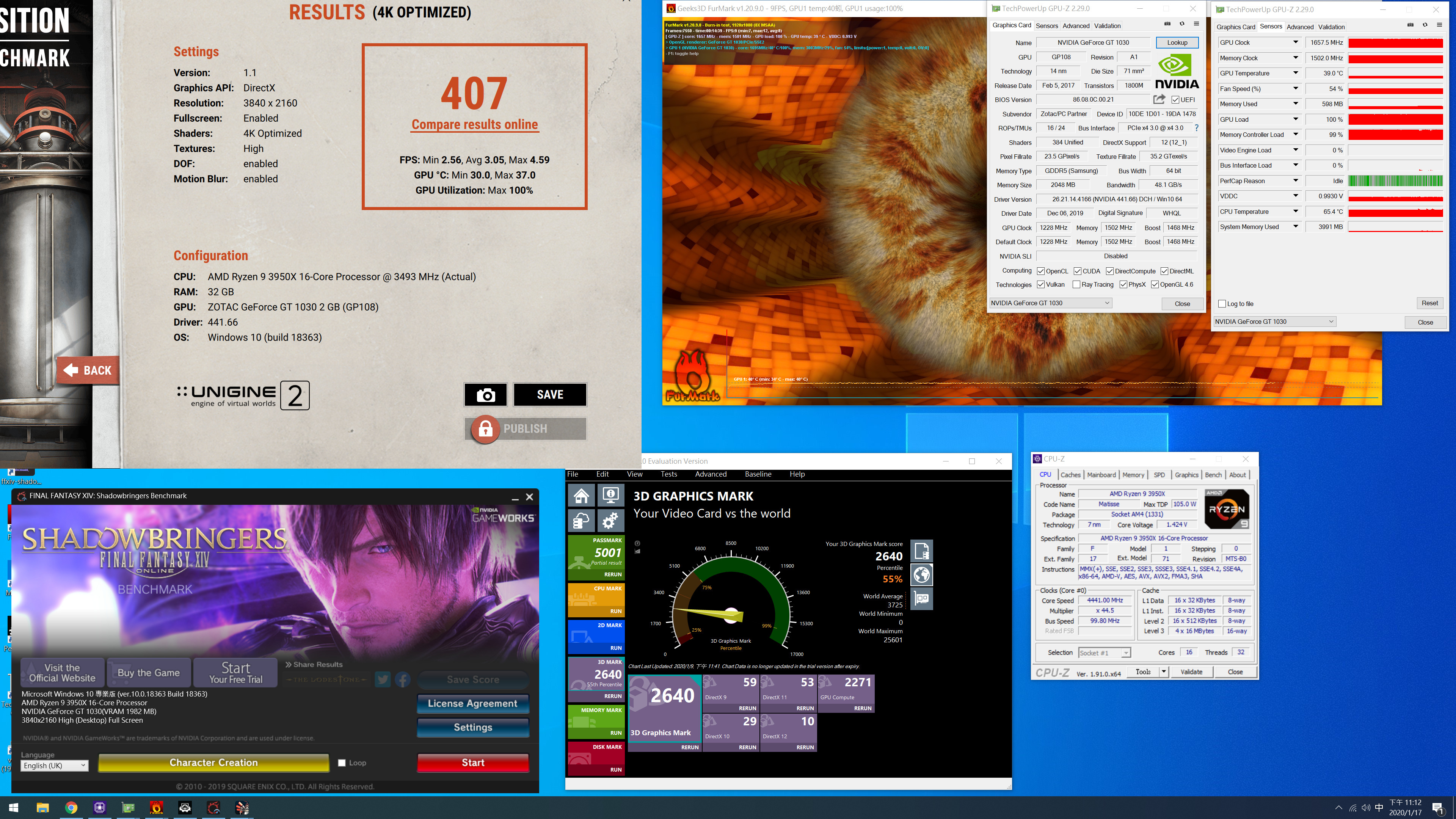Click the red Start button in FFXIV benchmark
Image resolution: width=1456 pixels, height=819 pixels.
pos(473,763)
